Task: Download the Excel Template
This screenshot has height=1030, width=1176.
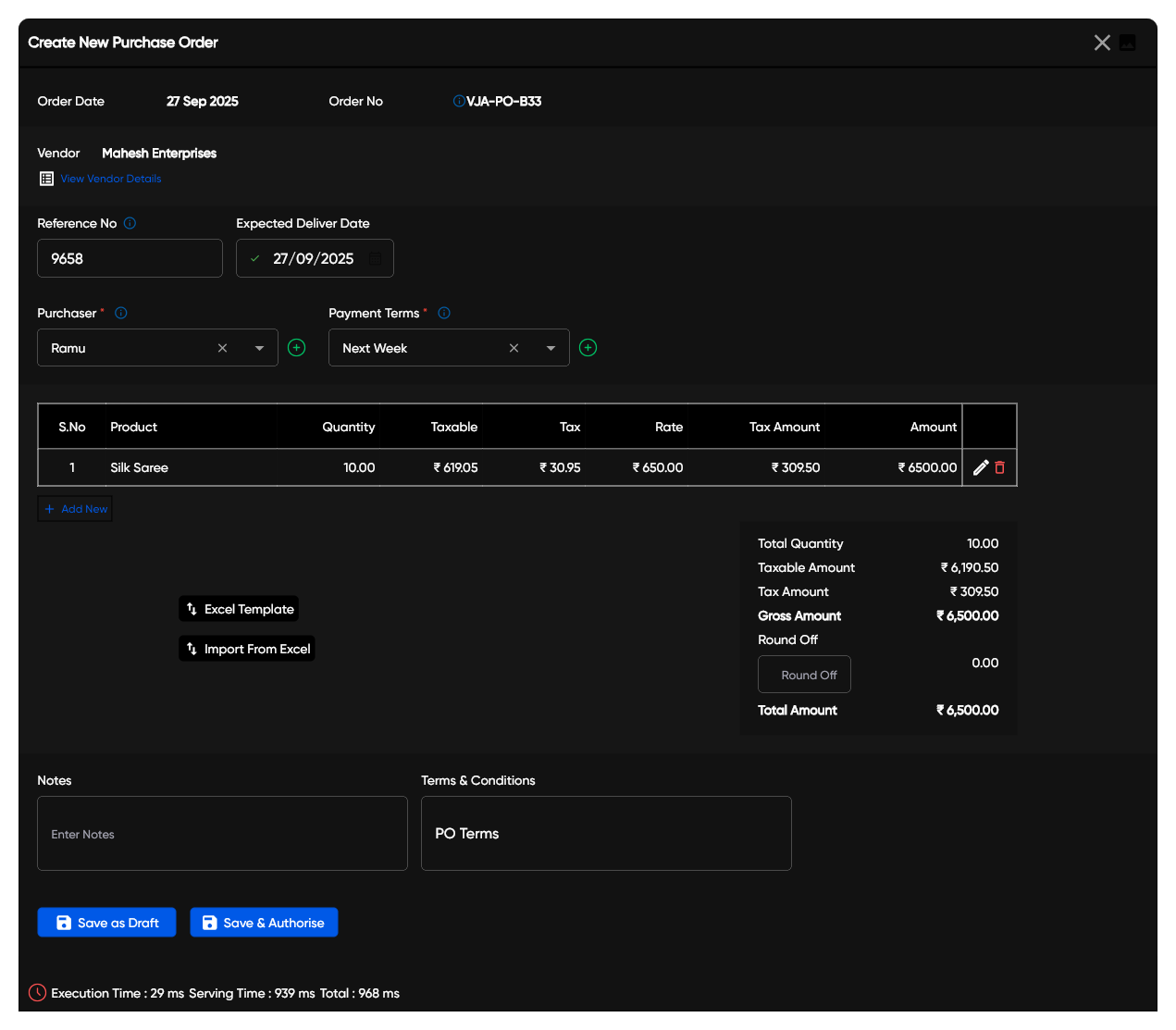Action: coord(239,609)
